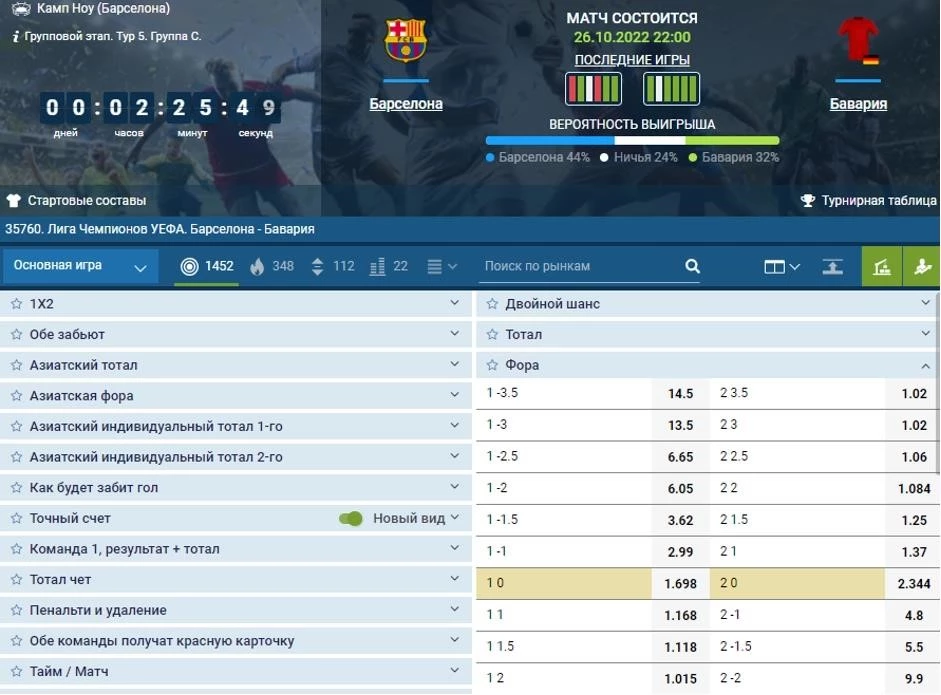The height and width of the screenshot is (695, 941).
Task: Favorite the Тотал чет market star
Action: pos(16,579)
